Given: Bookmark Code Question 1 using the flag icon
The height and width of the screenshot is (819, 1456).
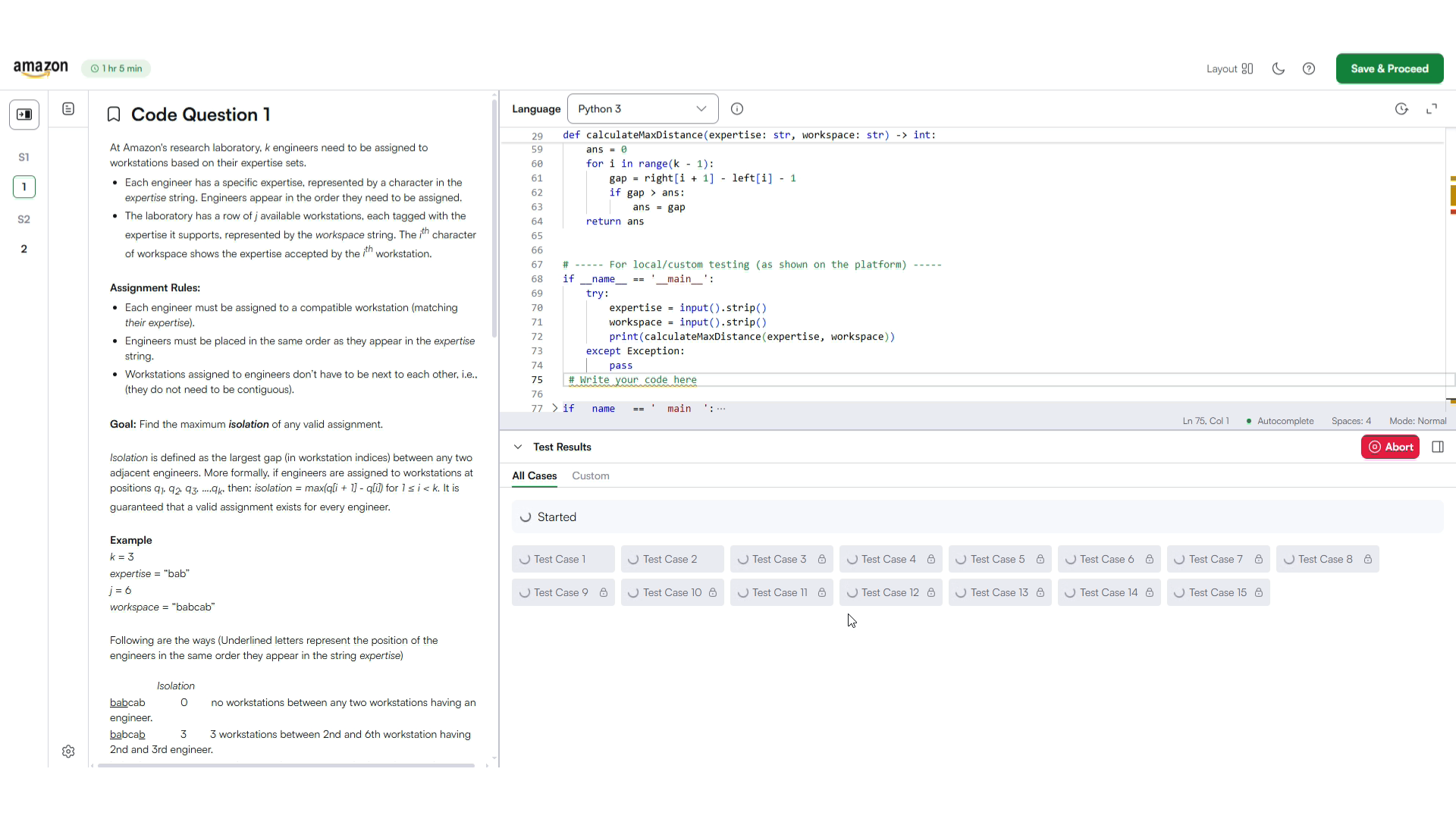Looking at the screenshot, I should (112, 114).
